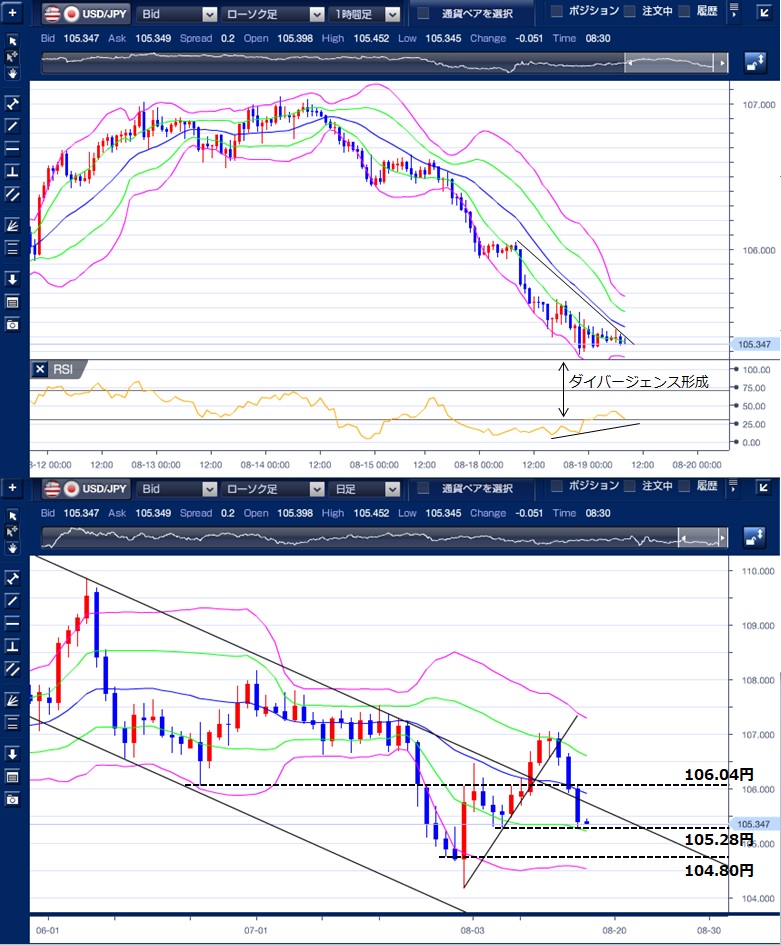Pick the horizontal line tool in top chart
This screenshot has width=781, height=945.
pos(12,148)
